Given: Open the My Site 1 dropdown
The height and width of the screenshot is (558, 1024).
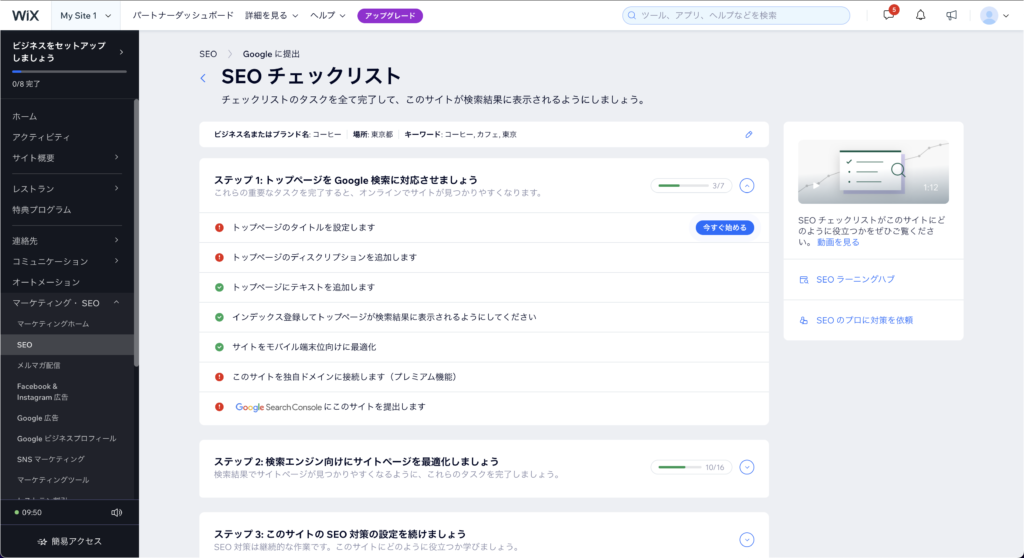Looking at the screenshot, I should click(86, 16).
